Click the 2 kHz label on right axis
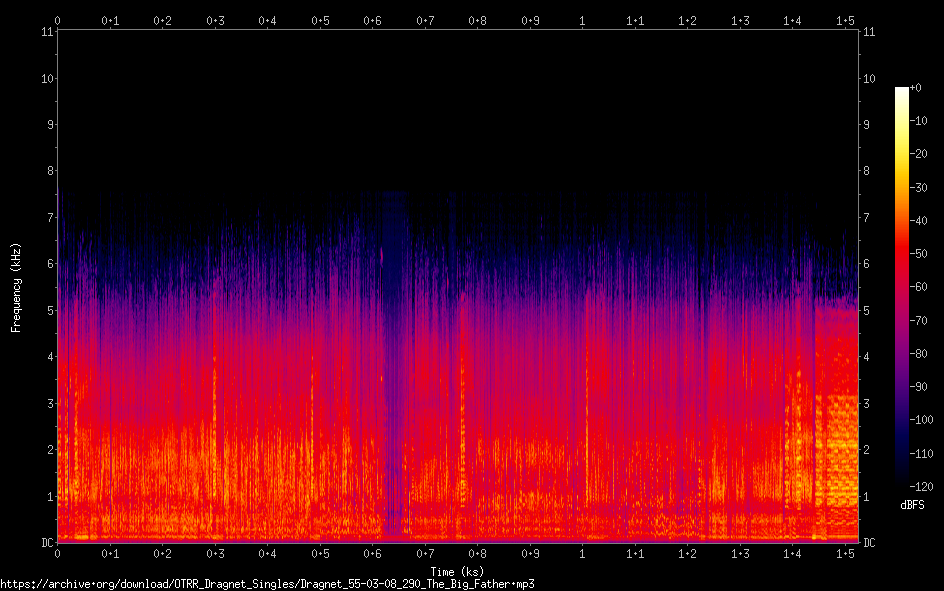This screenshot has width=944, height=591. (868, 450)
